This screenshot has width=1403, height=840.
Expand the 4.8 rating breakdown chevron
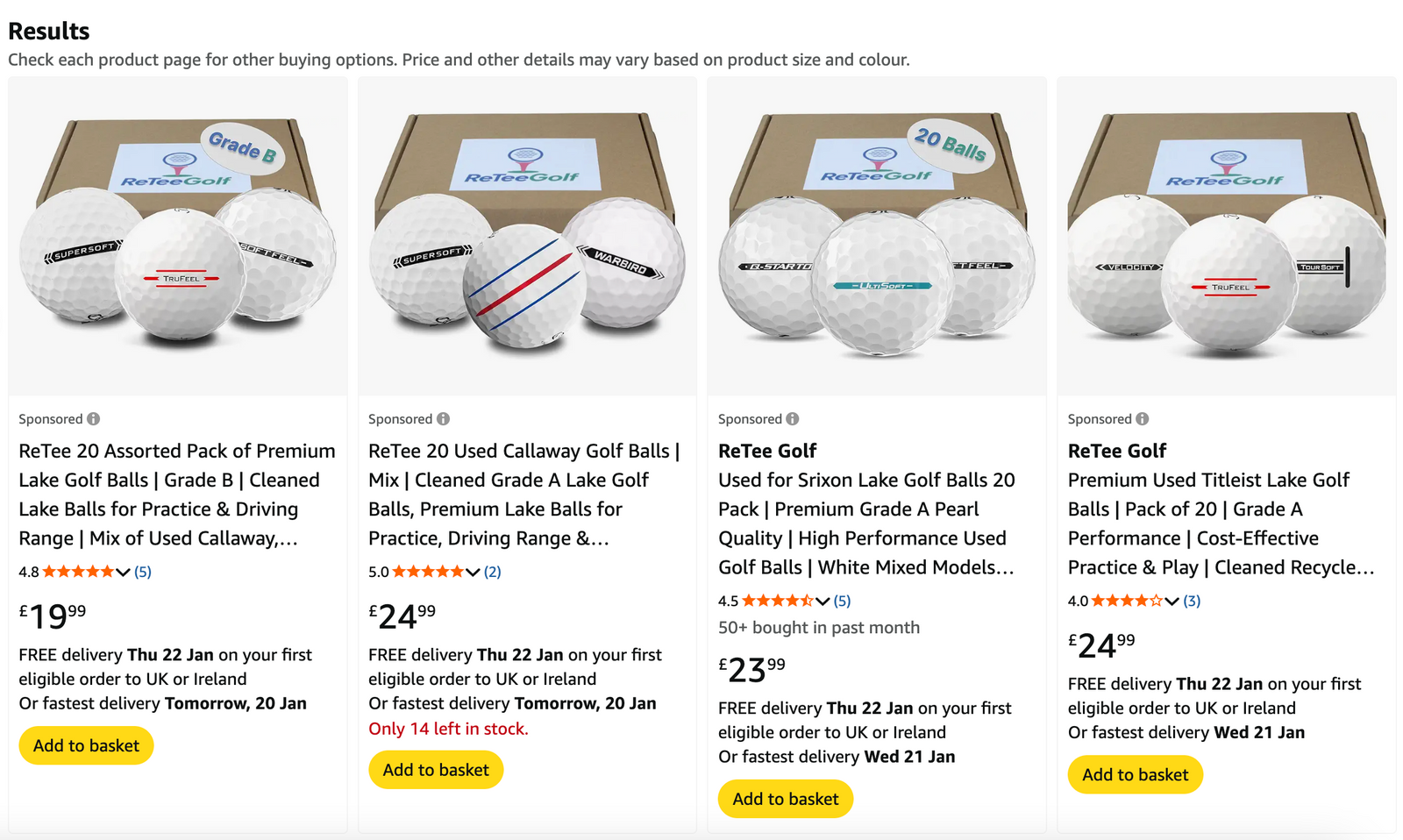[x=123, y=573]
